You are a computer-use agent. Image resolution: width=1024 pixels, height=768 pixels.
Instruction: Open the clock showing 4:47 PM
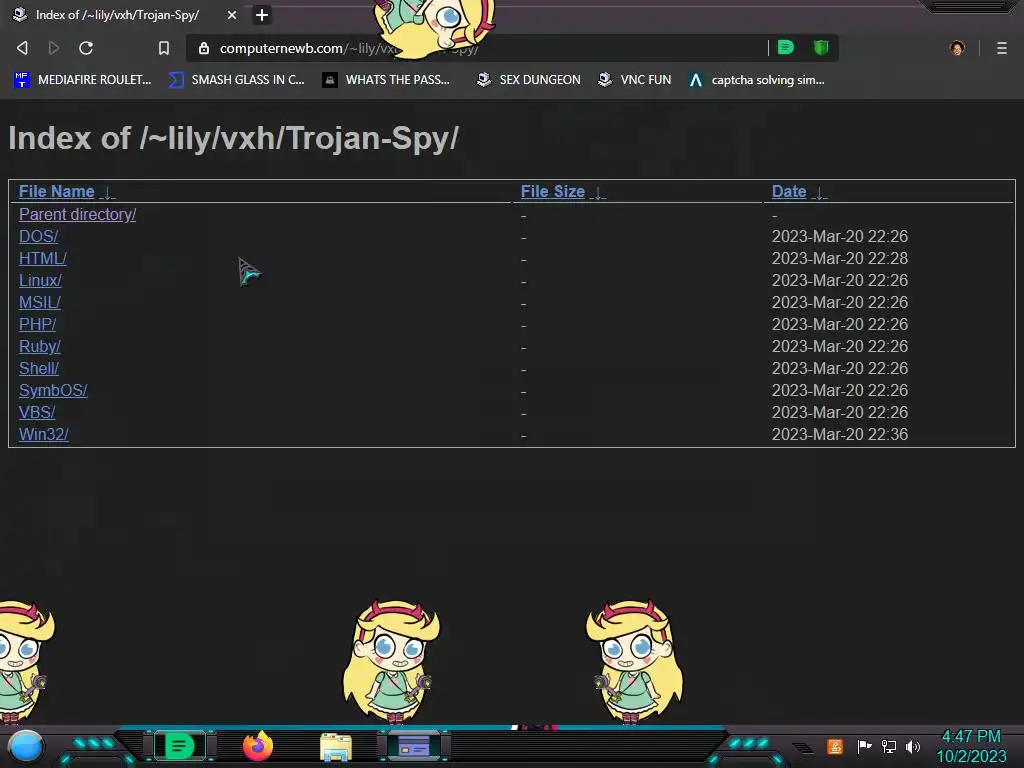[971, 746]
